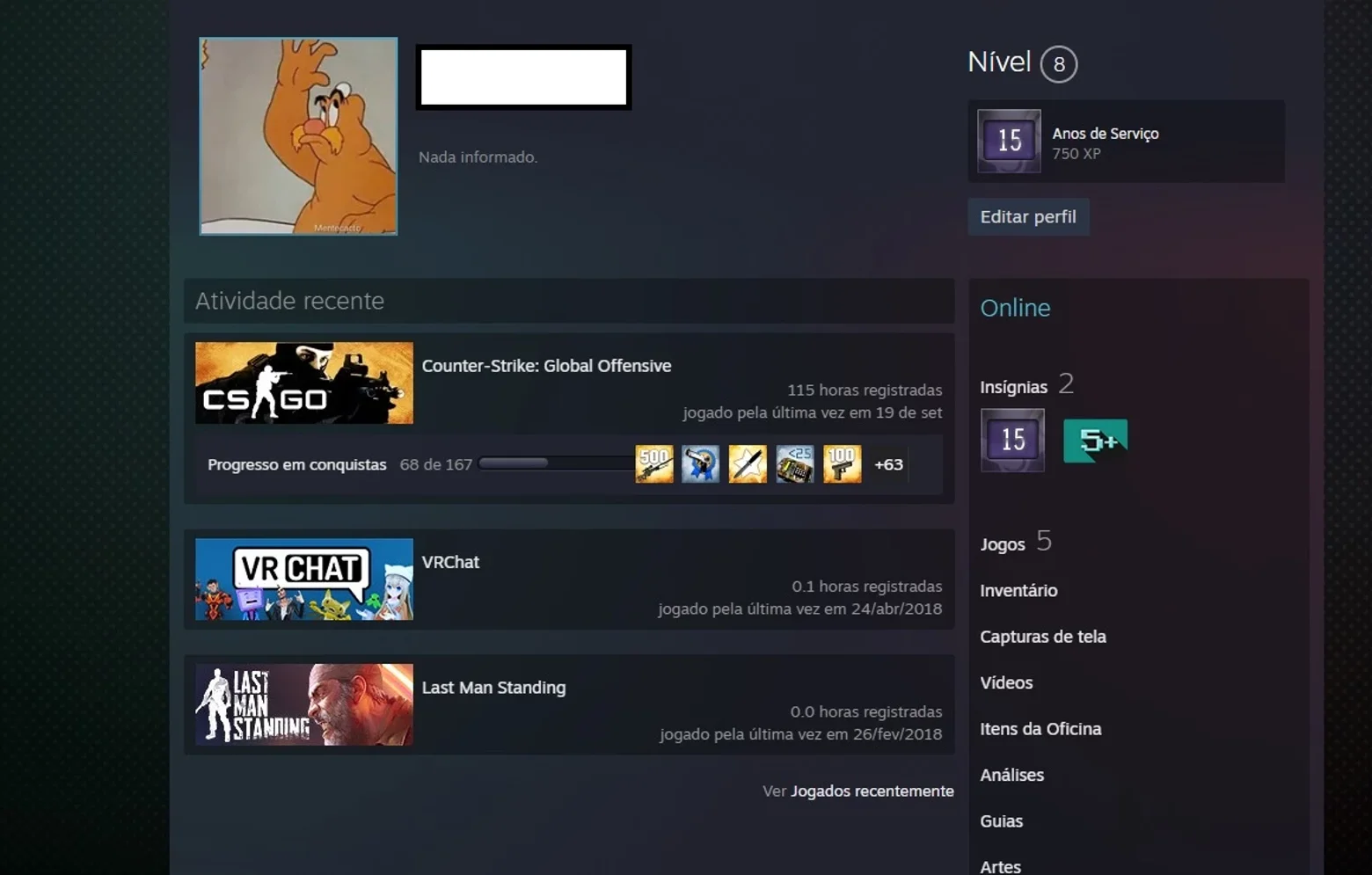This screenshot has width=1372, height=875.
Task: Click the 'Nada informado.' profile summary
Action: point(478,157)
